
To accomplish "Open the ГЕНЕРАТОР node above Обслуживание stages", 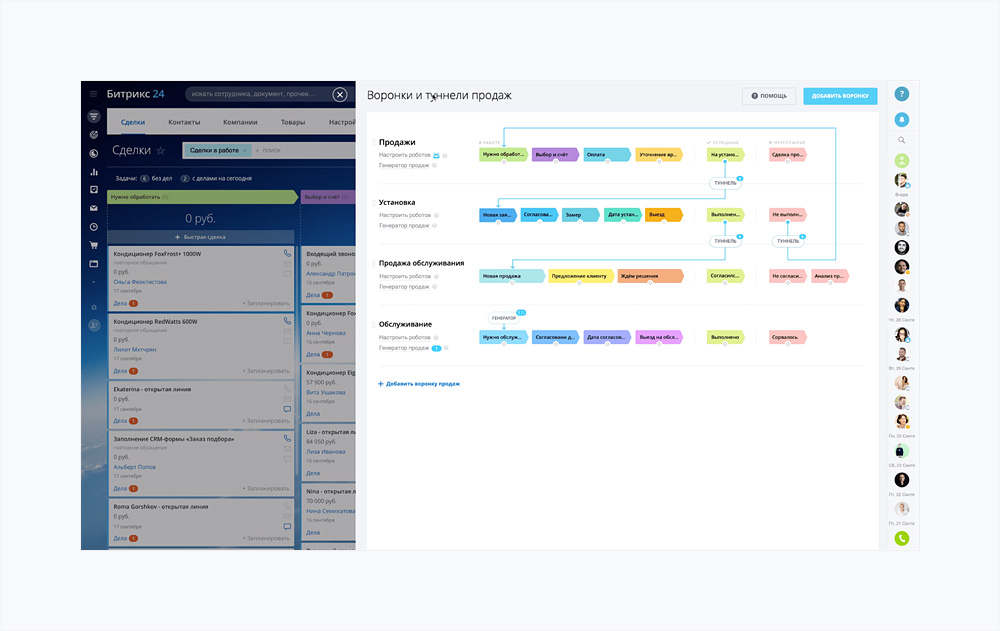I will pyautogui.click(x=504, y=317).
